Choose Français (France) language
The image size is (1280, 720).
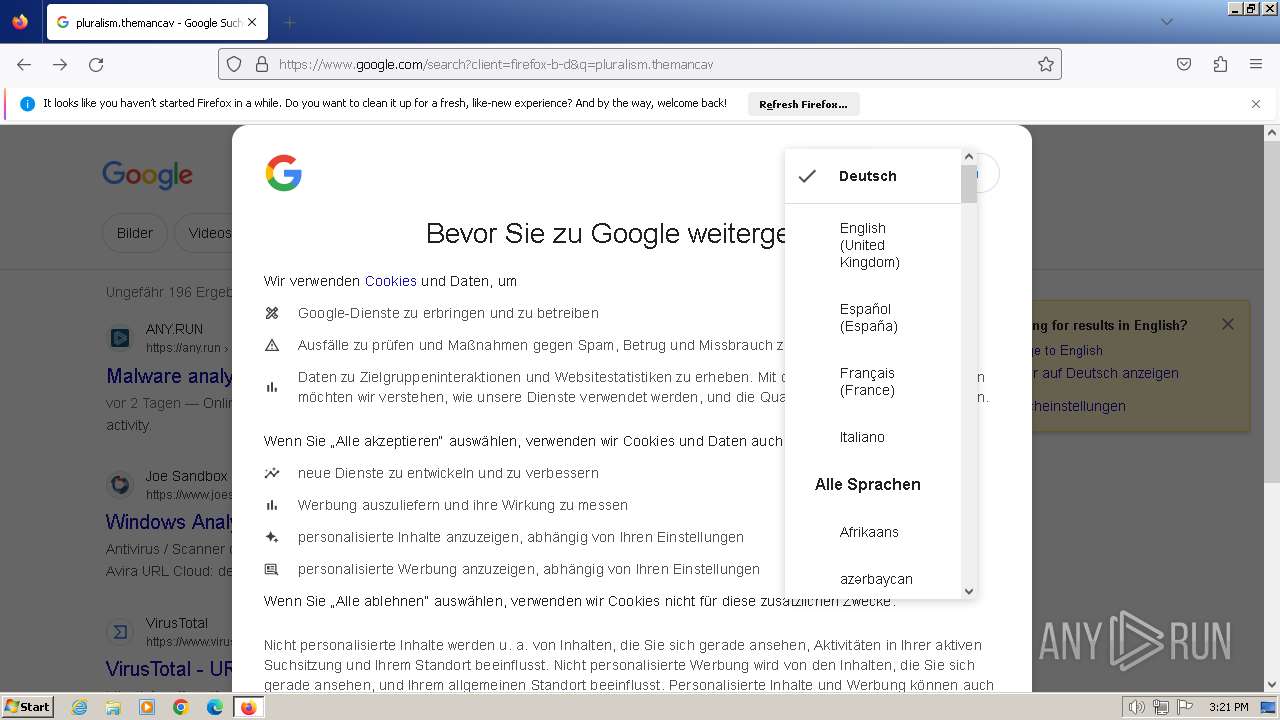click(x=872, y=382)
